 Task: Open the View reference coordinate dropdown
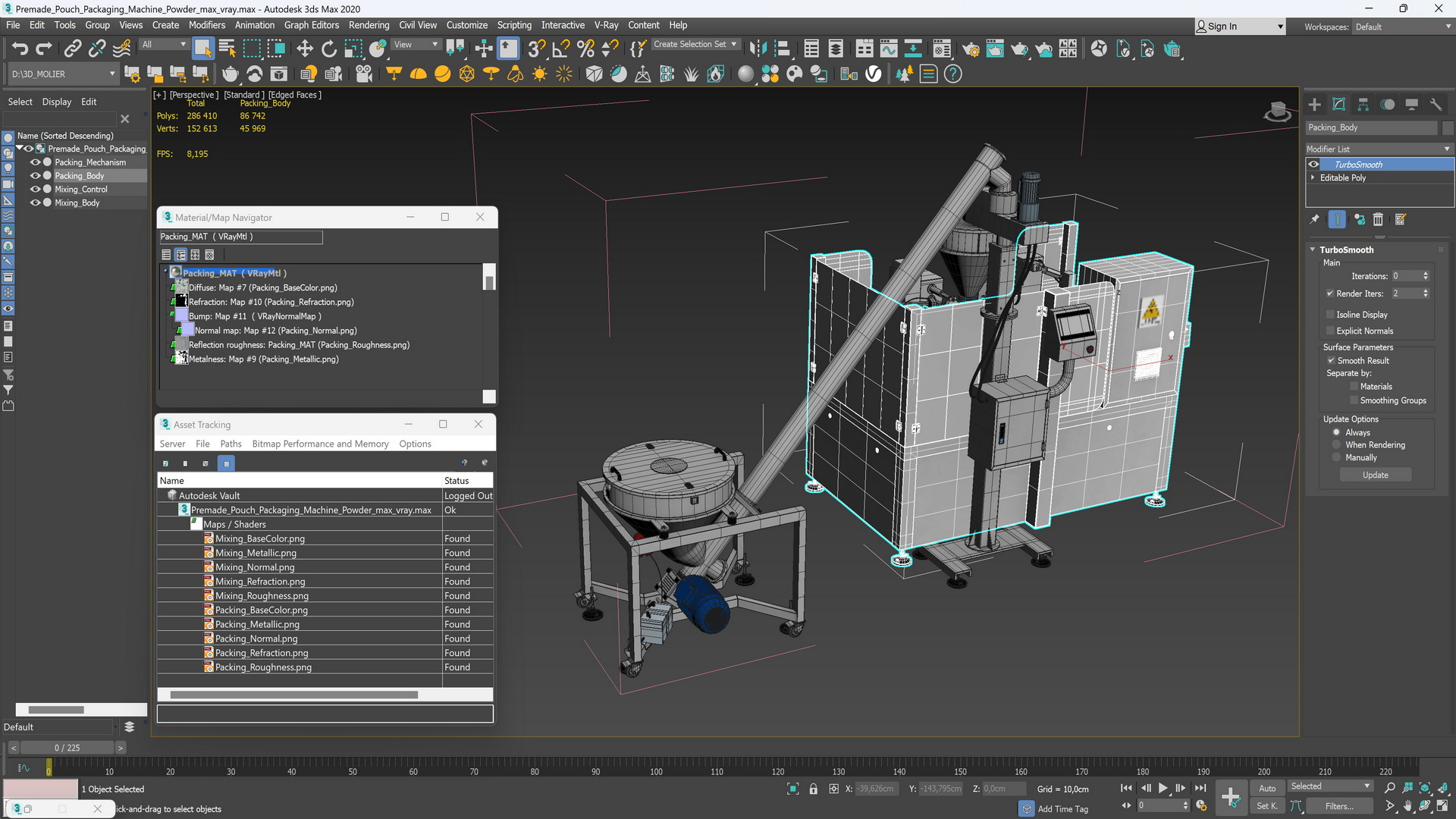416,45
